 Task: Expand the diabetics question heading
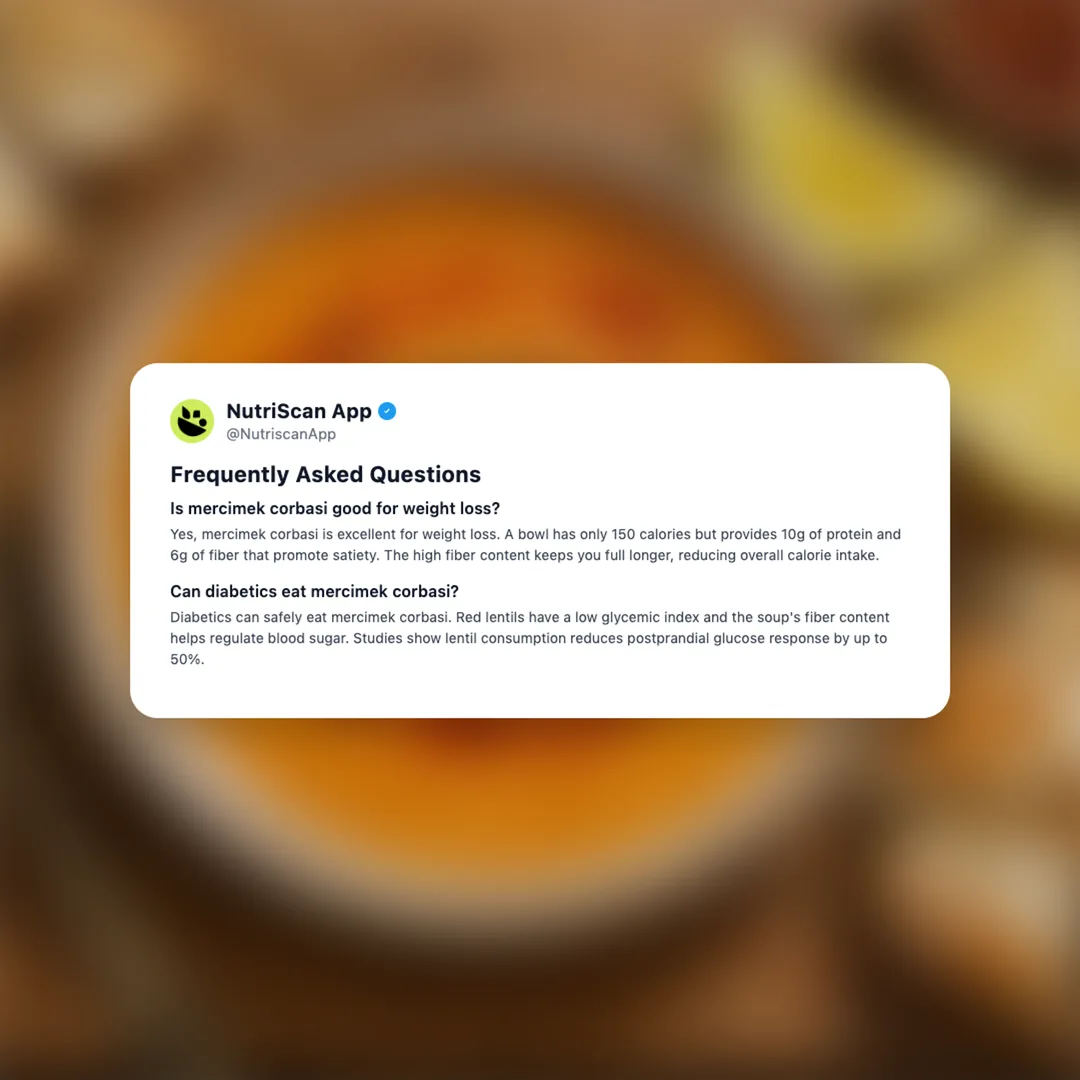(x=314, y=592)
